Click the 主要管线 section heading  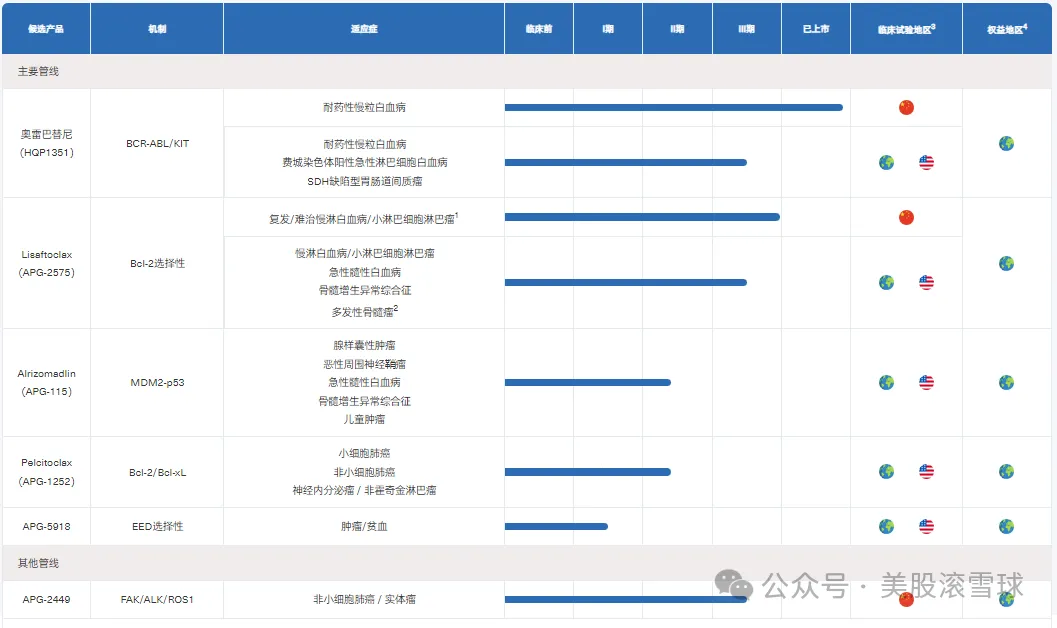(38, 72)
